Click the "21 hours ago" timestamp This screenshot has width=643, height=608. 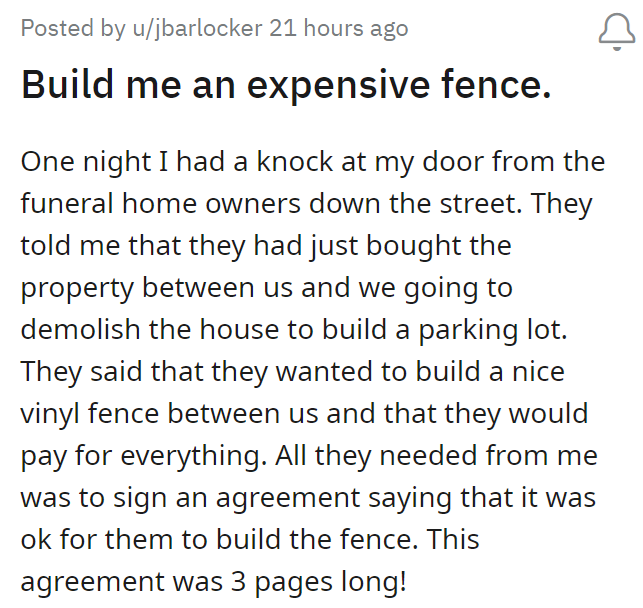tap(338, 28)
